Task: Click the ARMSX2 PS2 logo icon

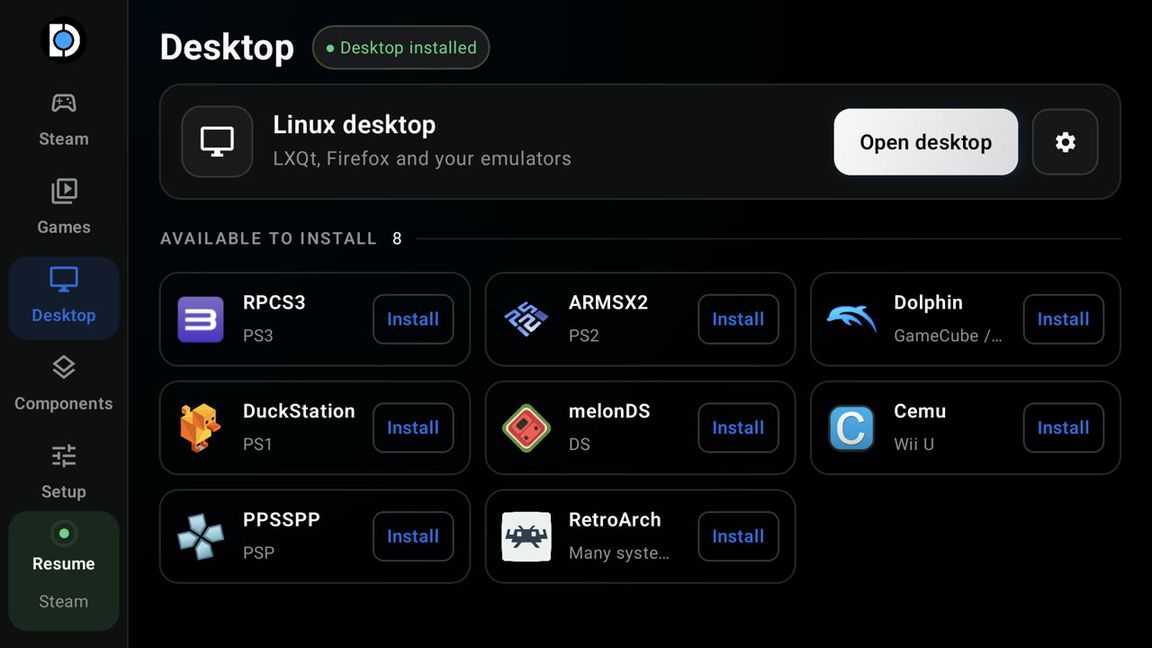Action: click(526, 320)
